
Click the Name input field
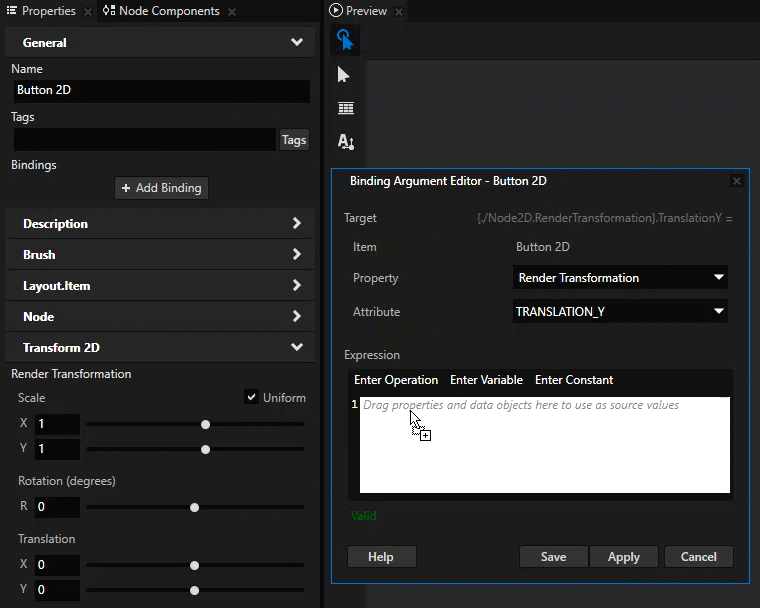160,90
